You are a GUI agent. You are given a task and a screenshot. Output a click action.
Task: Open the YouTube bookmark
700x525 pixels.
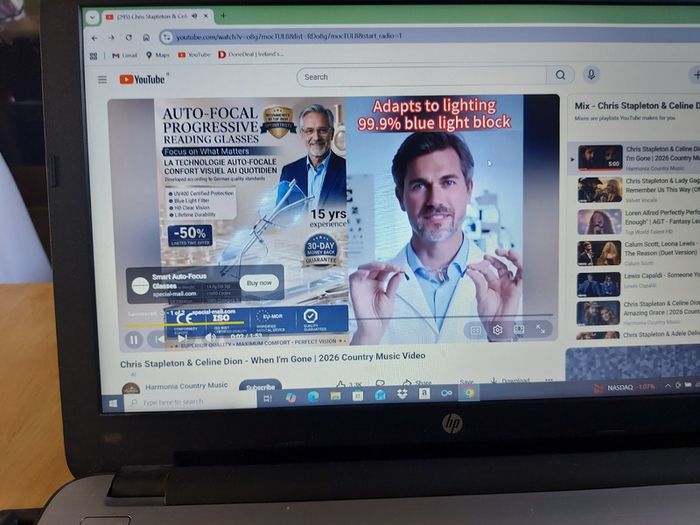point(194,54)
